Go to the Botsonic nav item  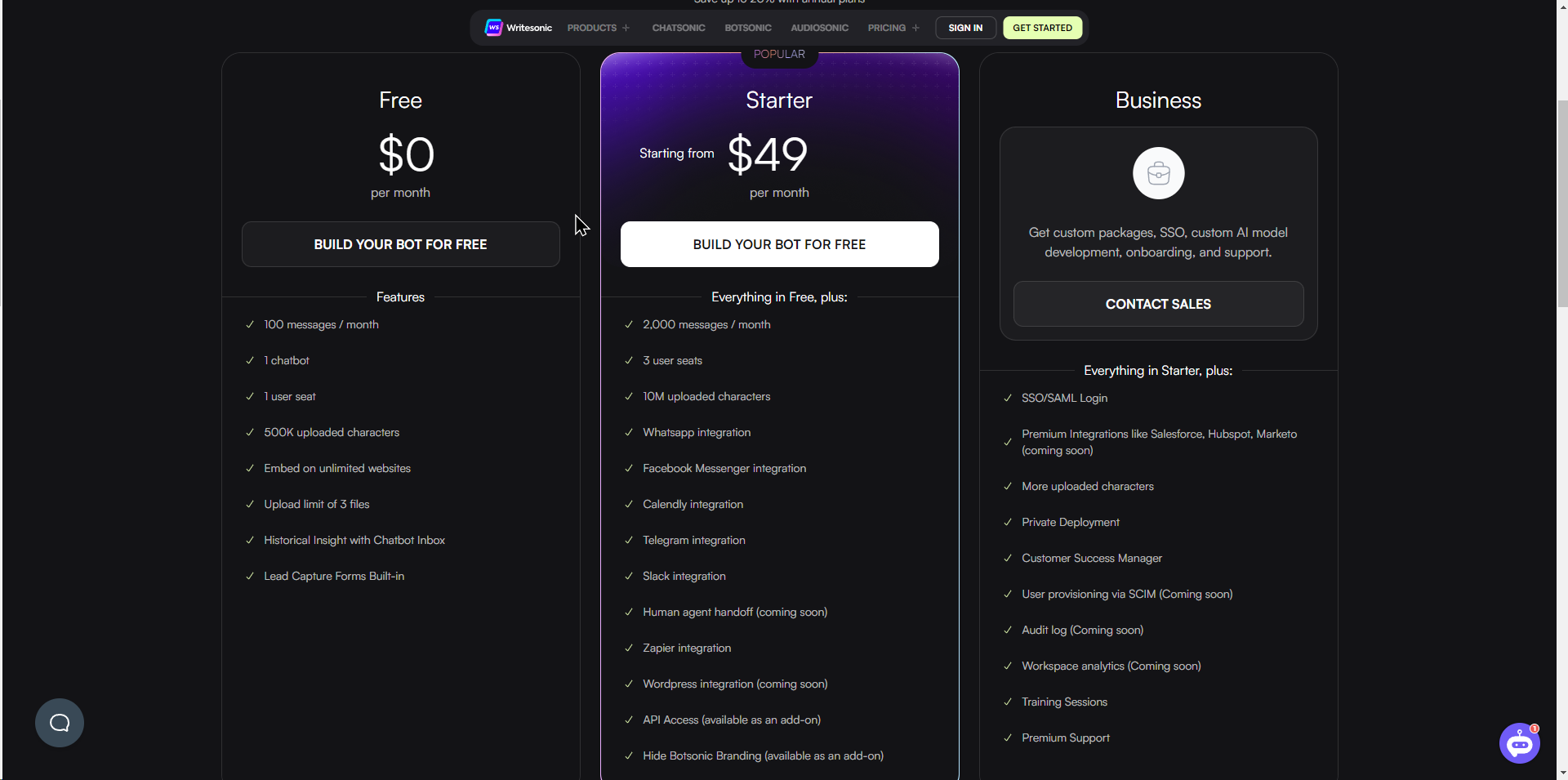point(748,28)
